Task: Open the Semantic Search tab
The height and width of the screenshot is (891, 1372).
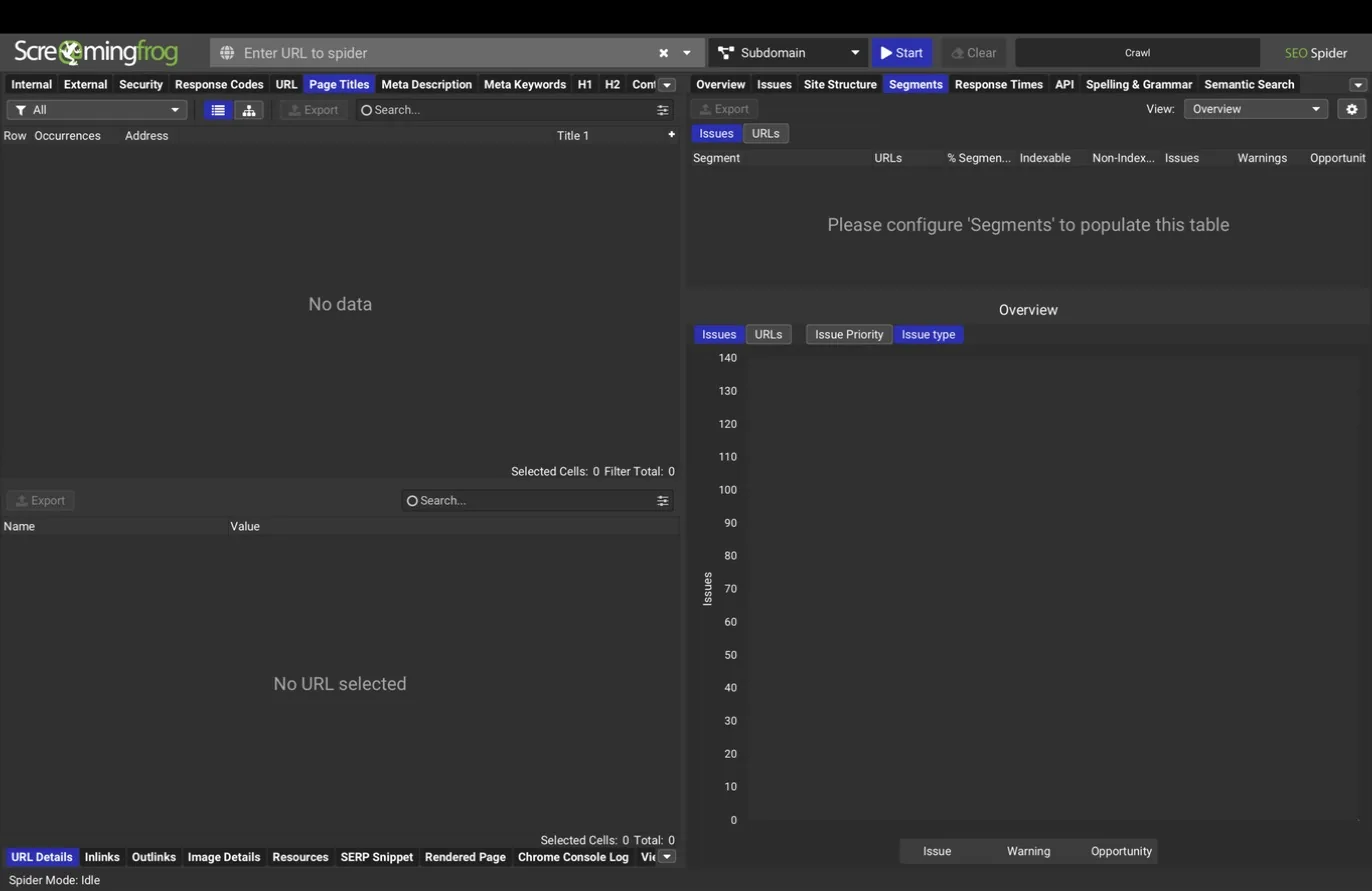Action: (1249, 85)
